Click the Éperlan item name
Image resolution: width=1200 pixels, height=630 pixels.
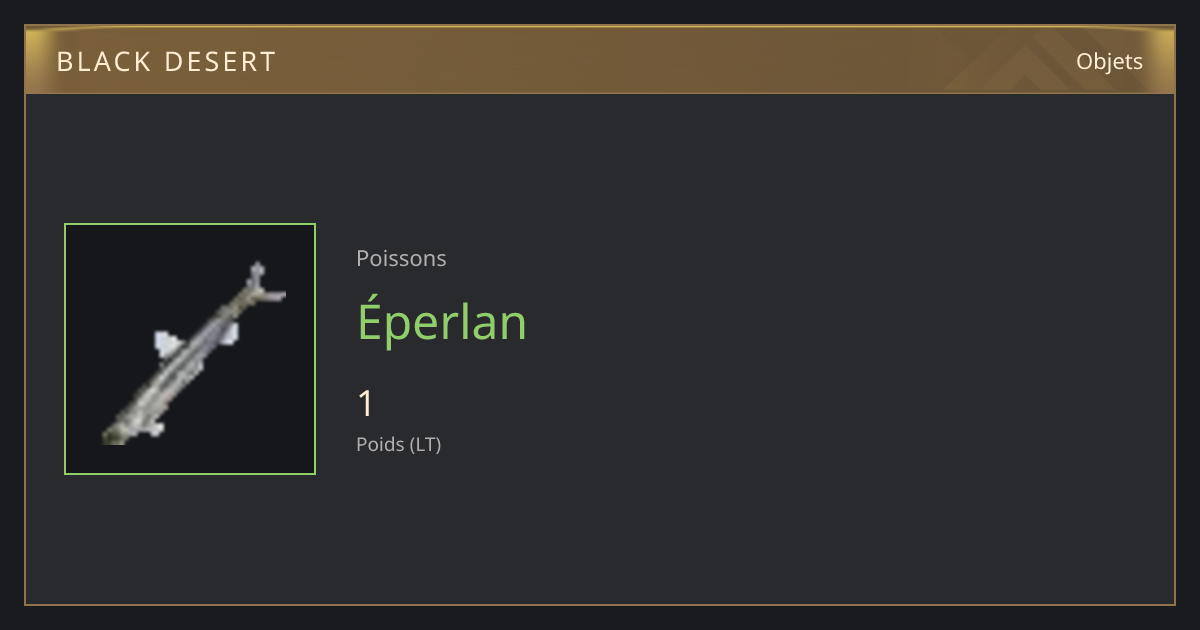pos(442,320)
